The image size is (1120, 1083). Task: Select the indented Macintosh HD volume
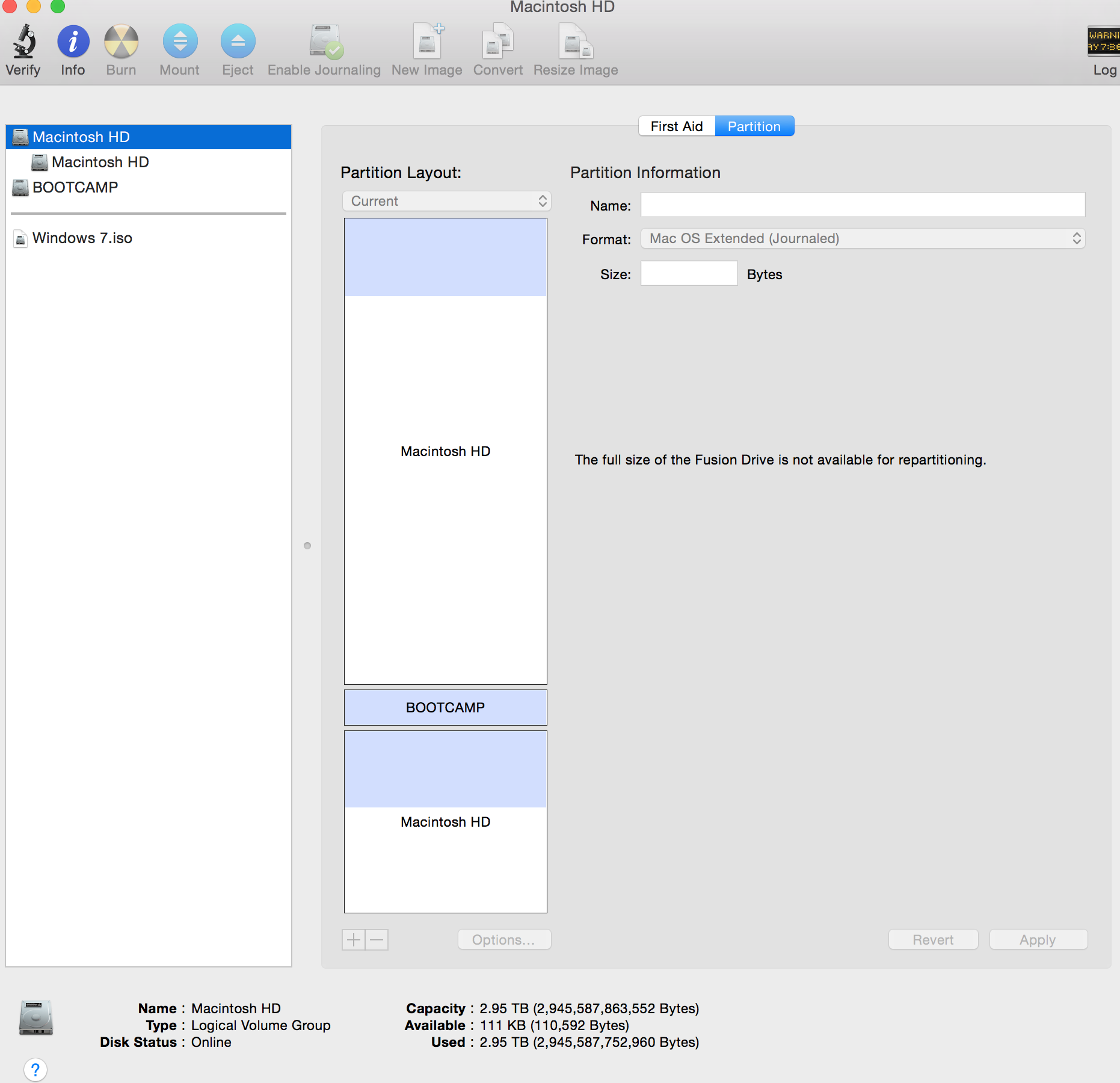[x=149, y=162]
